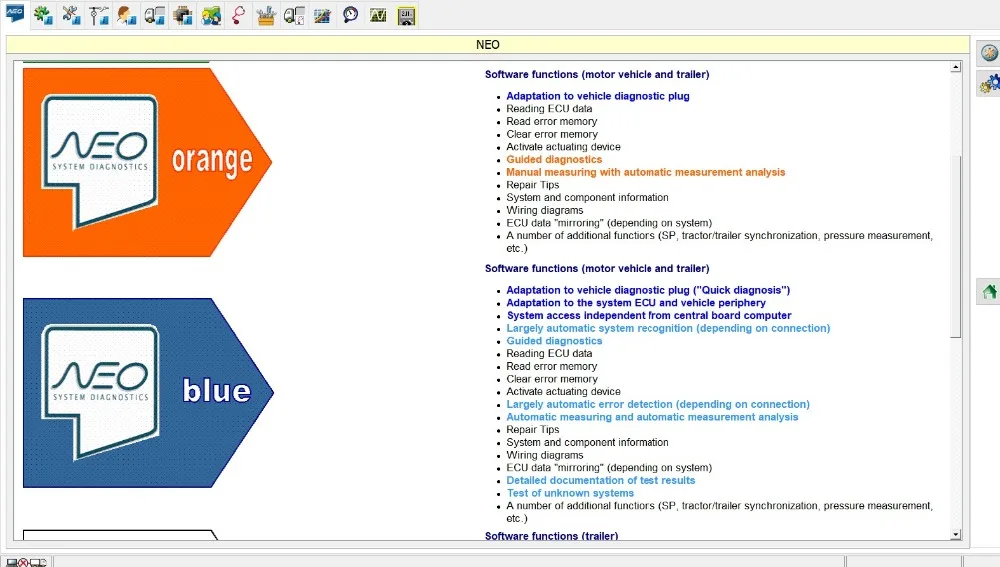Select the wrench and screwdriver info icon

[71, 15]
